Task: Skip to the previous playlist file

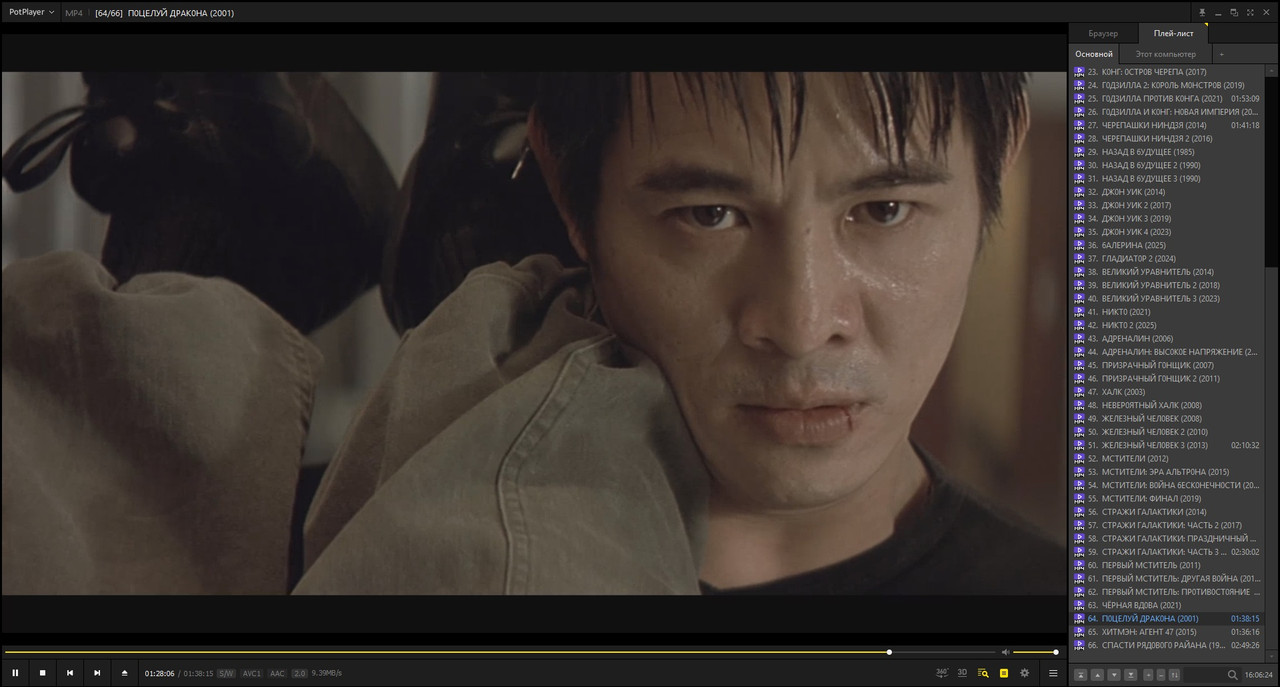Action: [x=70, y=673]
